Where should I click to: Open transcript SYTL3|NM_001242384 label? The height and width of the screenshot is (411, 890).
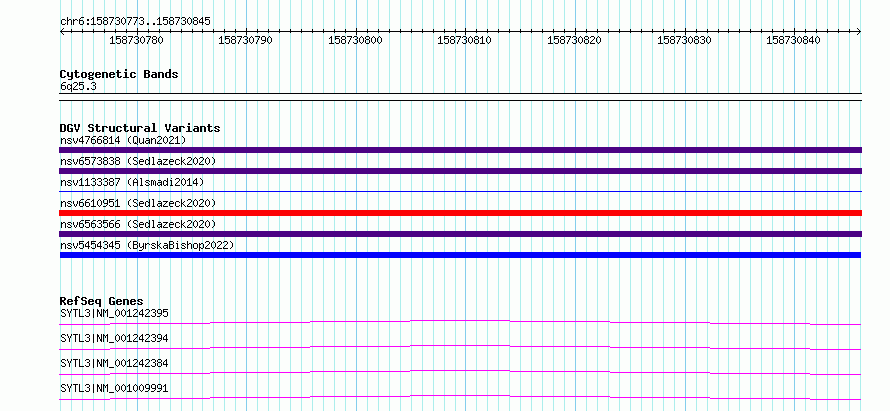pos(114,363)
